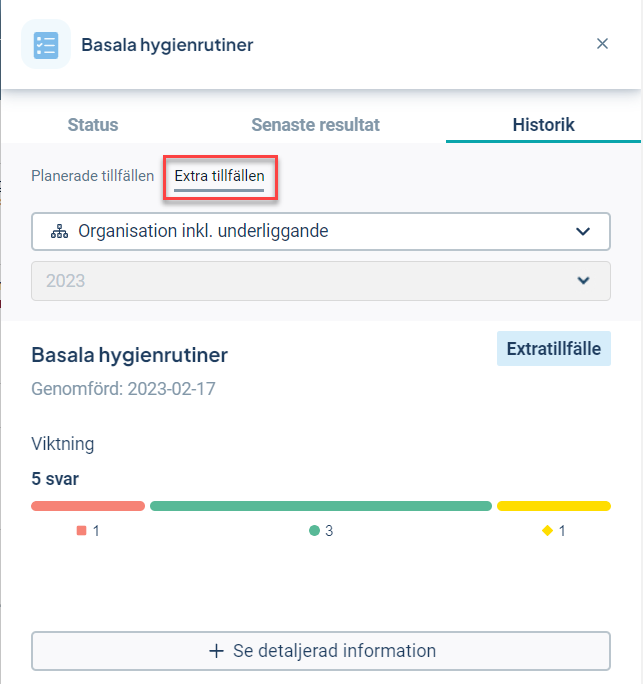Click the Extratillfälle badge
This screenshot has width=643, height=684.
pos(554,349)
